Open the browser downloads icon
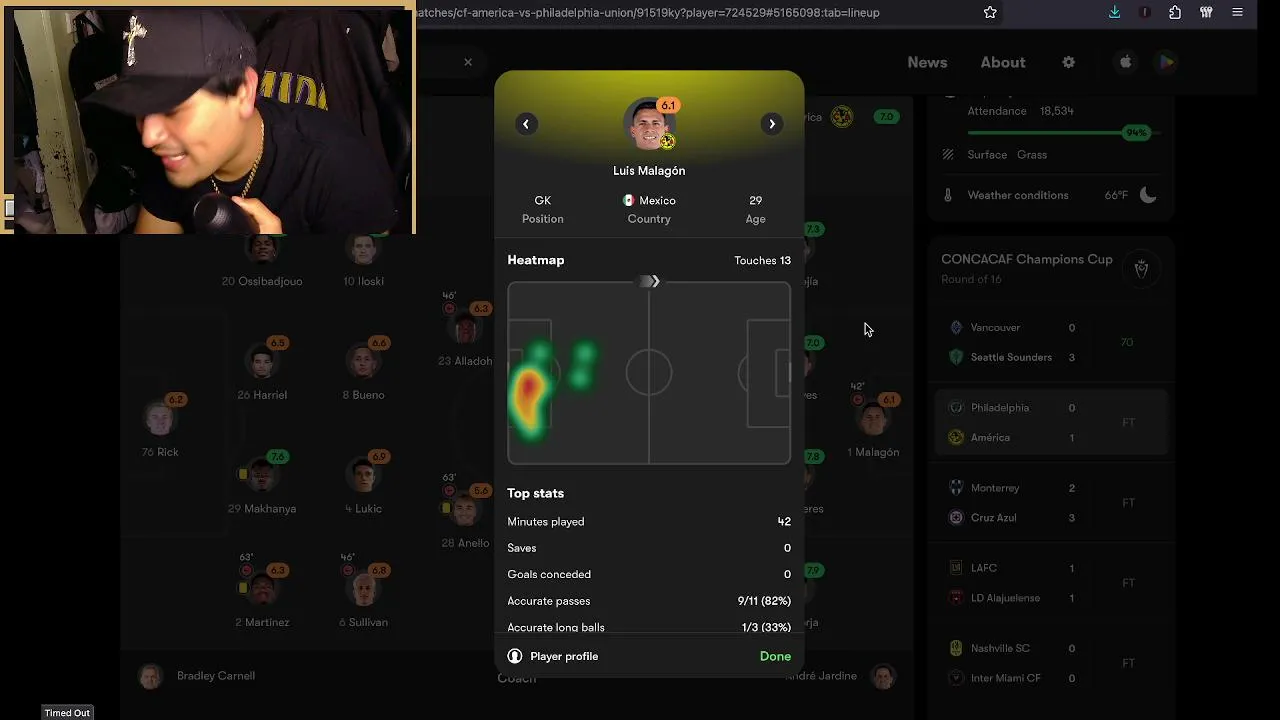The height and width of the screenshot is (720, 1280). coord(1115,12)
